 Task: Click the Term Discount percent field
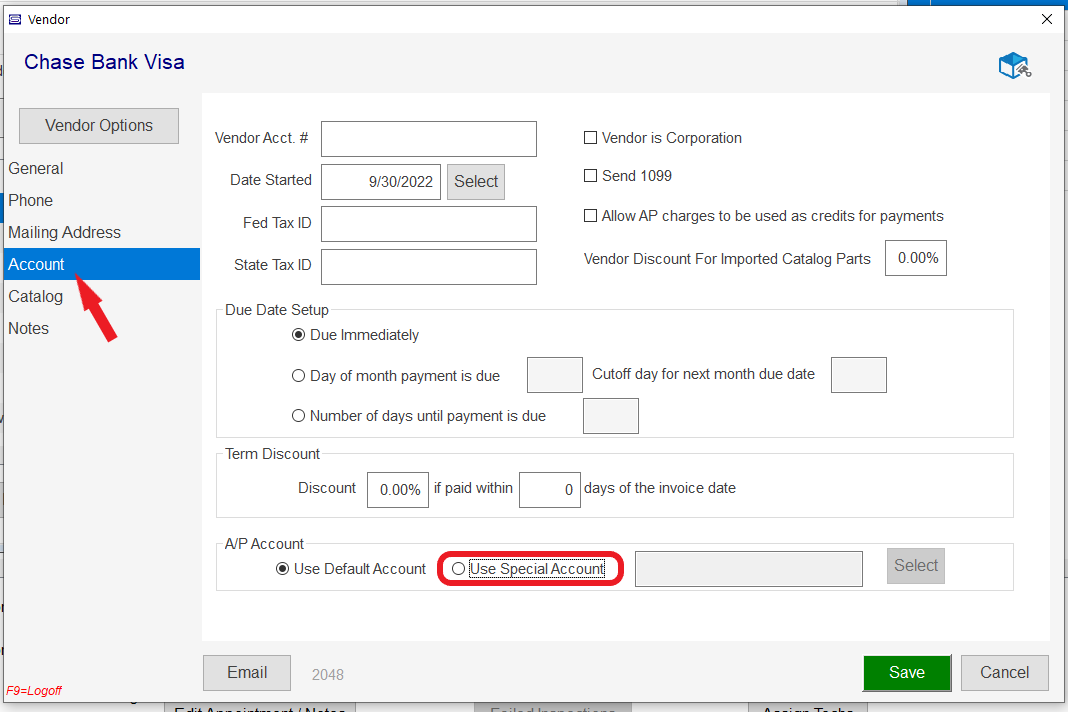coord(398,490)
